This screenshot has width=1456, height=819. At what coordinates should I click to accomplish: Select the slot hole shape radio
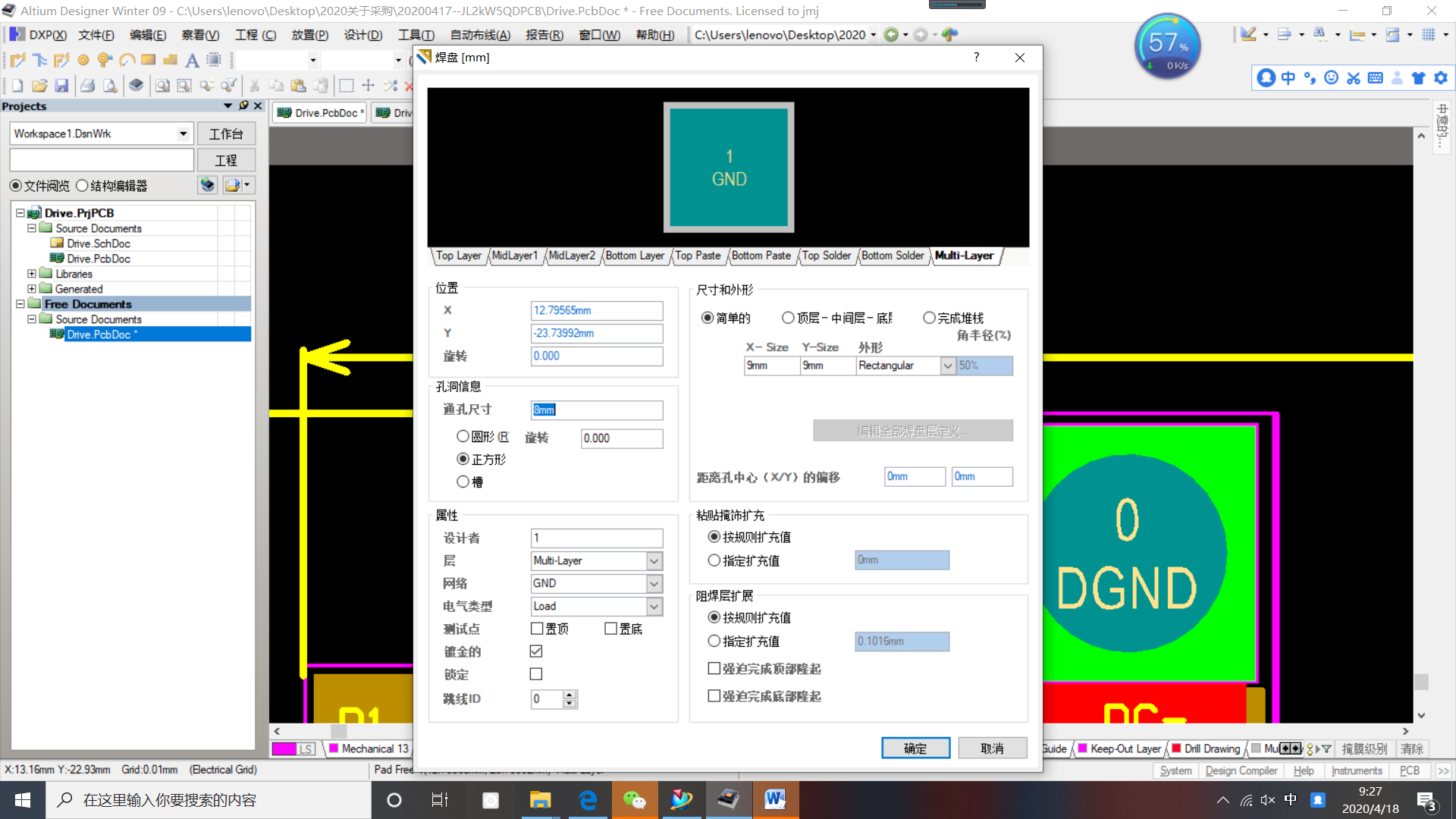463,482
